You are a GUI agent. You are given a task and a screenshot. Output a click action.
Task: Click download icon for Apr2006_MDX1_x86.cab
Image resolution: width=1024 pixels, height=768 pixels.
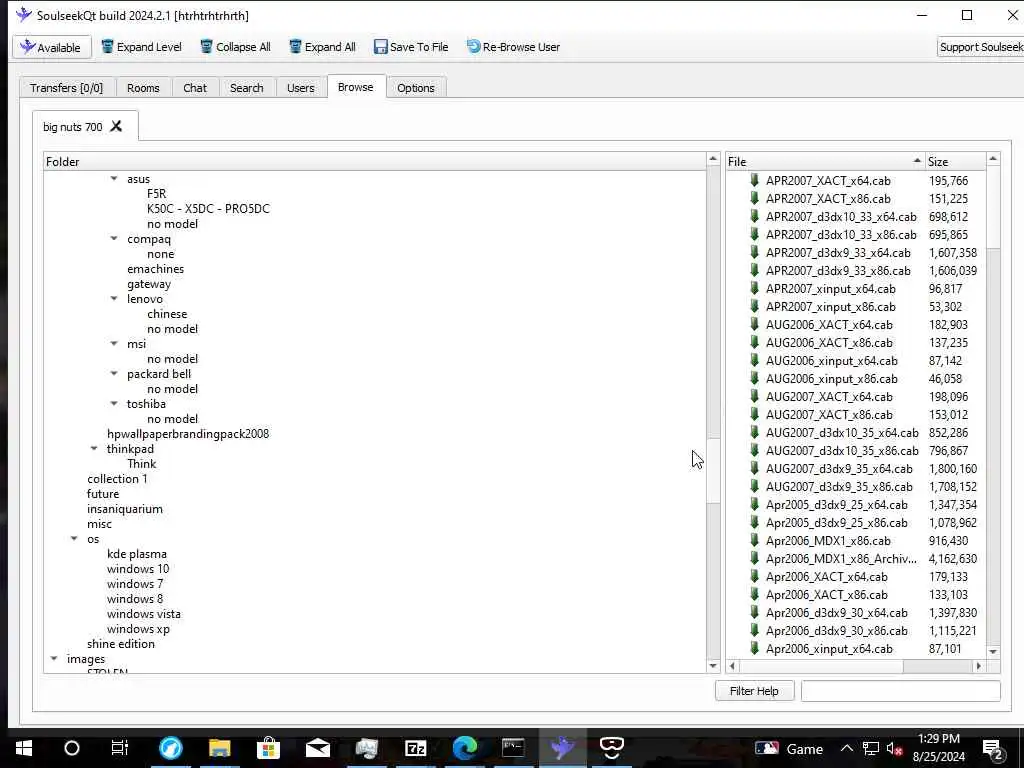[754, 540]
